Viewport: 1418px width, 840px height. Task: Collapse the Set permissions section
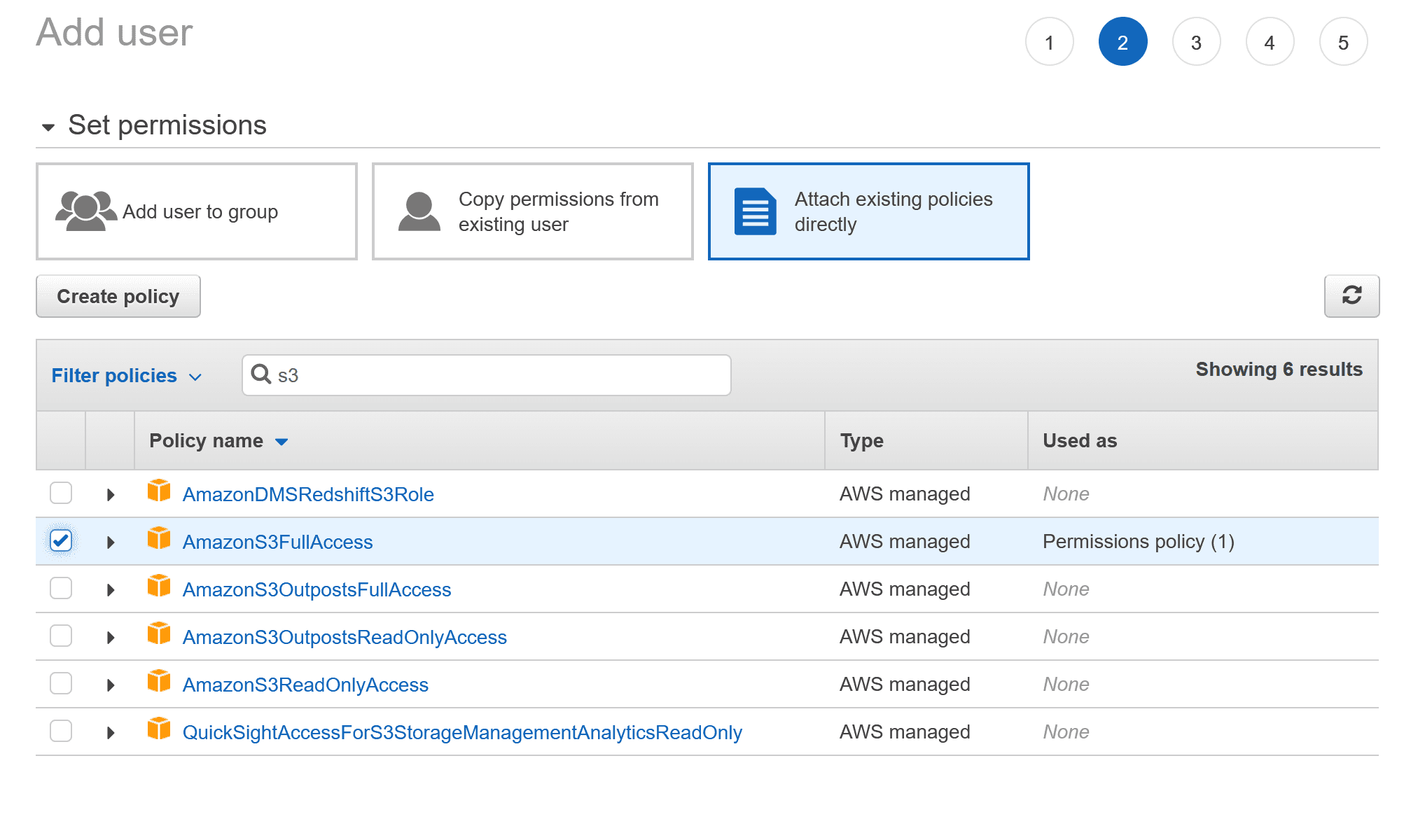(x=48, y=127)
